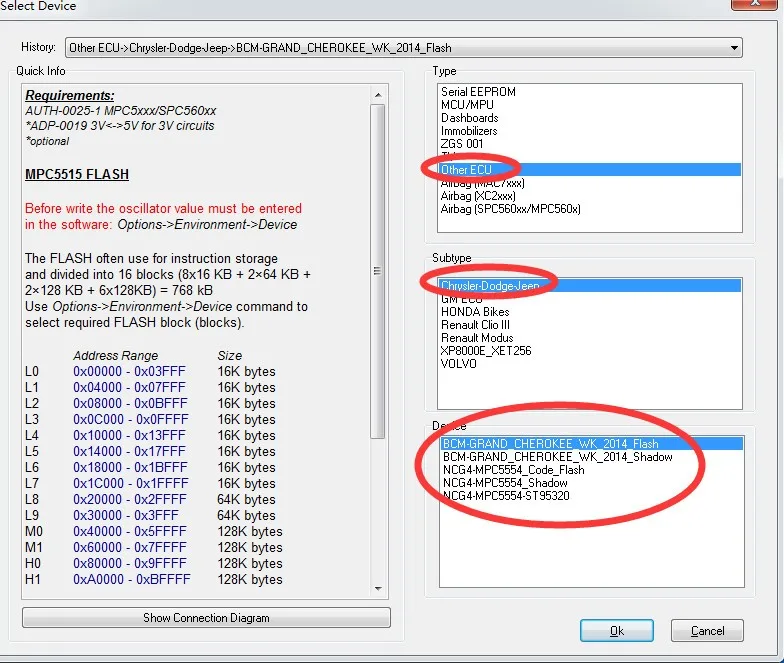Click address range 0x00000 - 0x03FFF
Viewport: 784px width, 663px height.
point(129,372)
